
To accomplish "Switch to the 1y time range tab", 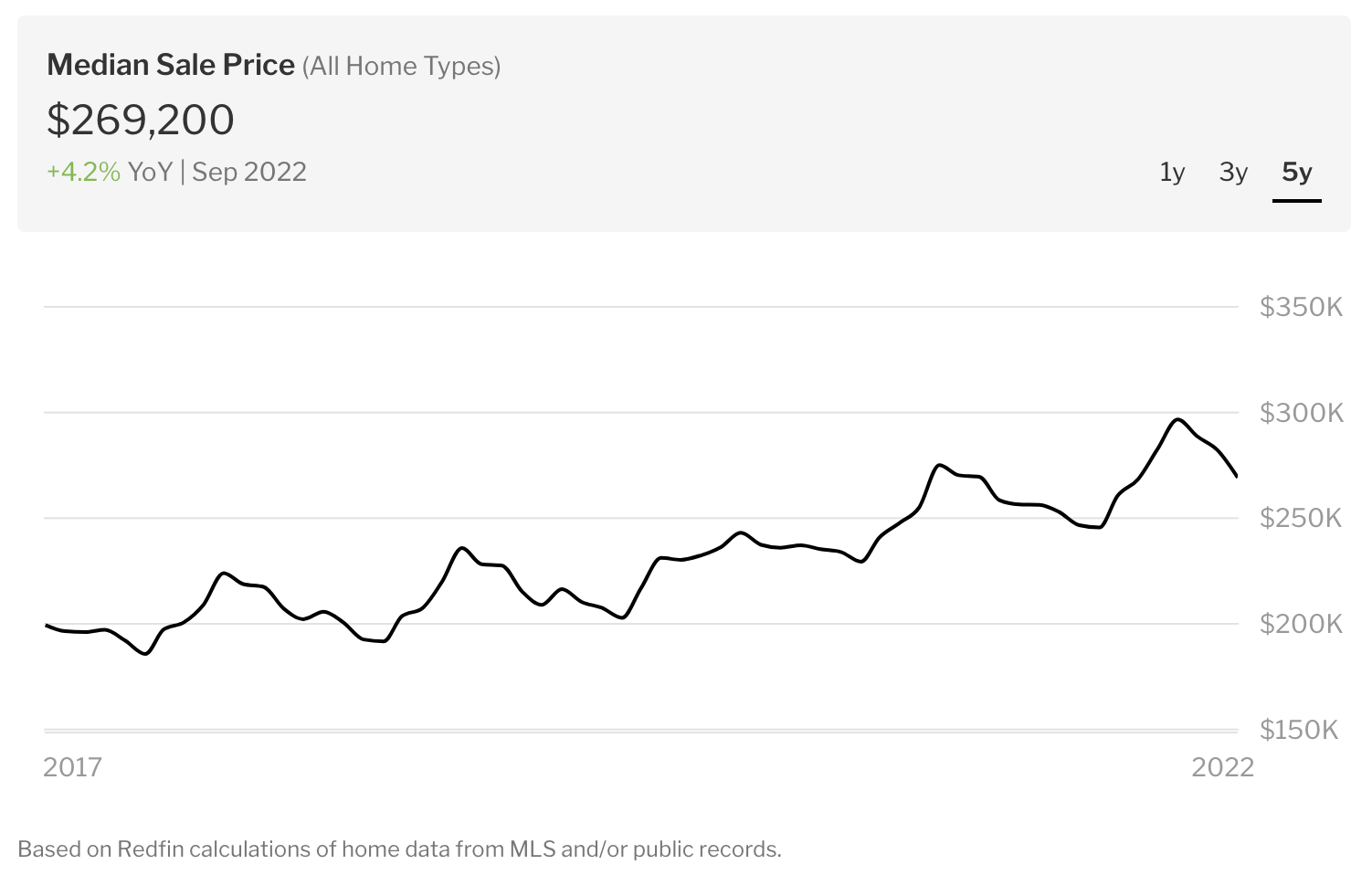I will [x=1172, y=172].
